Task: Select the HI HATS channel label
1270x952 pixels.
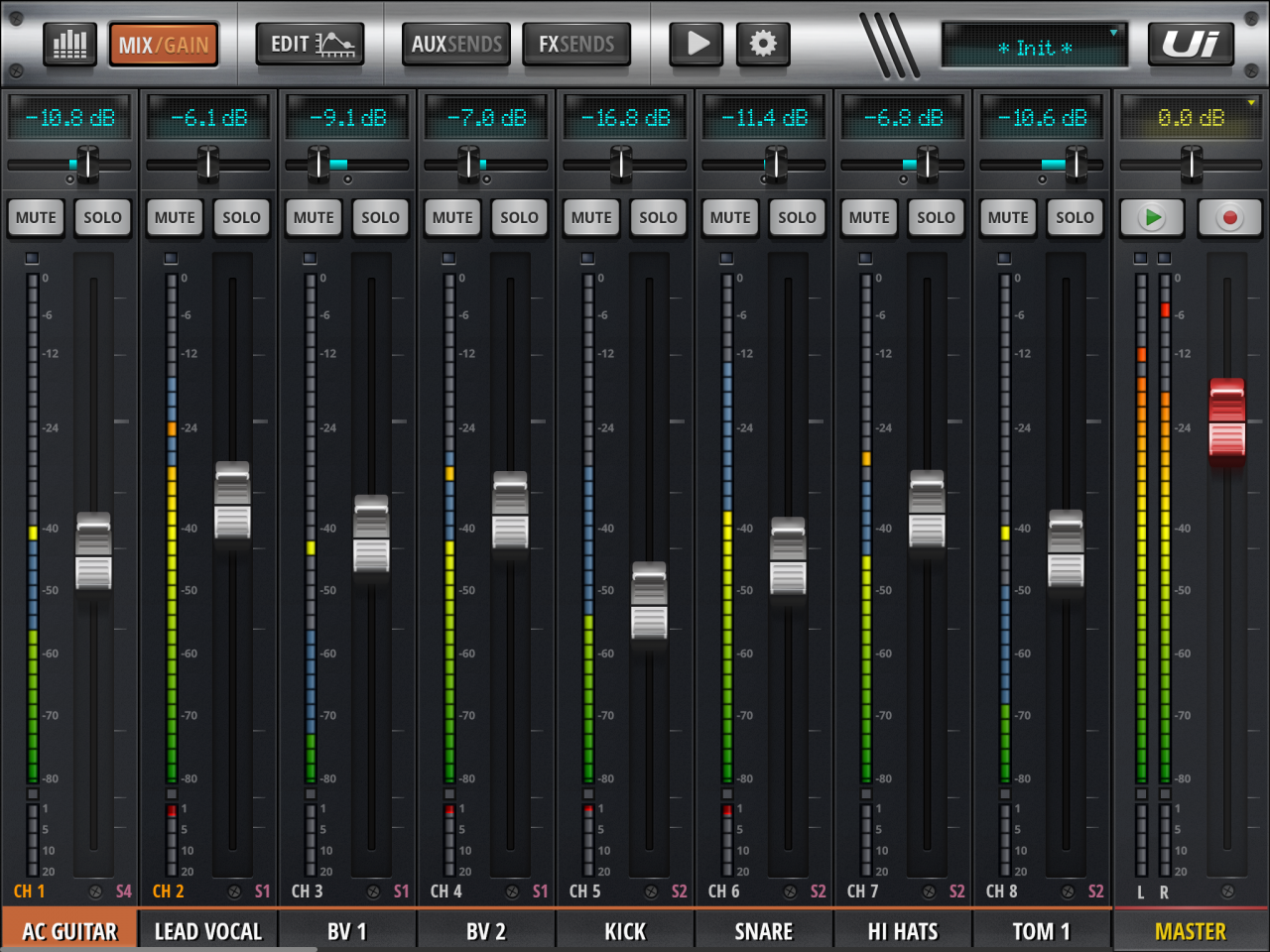Action: click(x=903, y=931)
